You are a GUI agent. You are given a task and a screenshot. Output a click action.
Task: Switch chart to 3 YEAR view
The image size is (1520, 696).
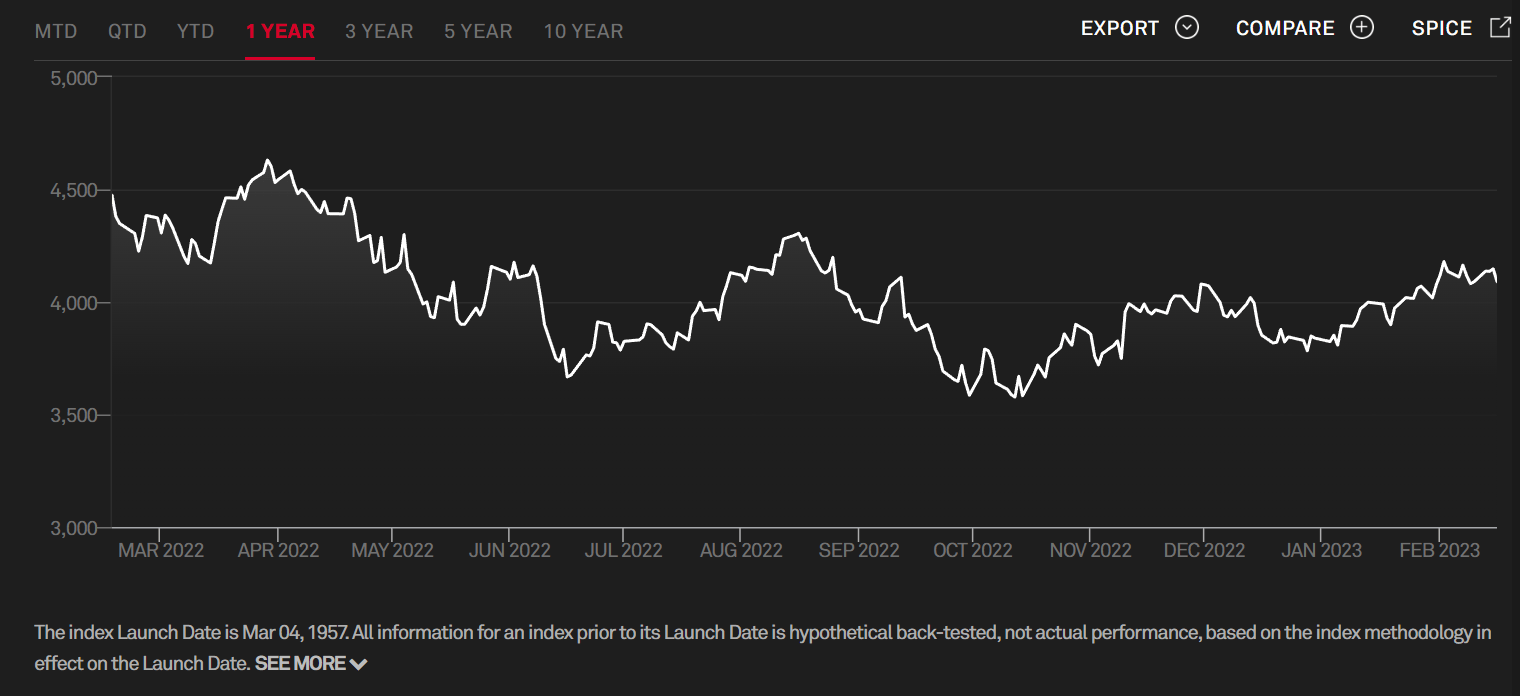tap(379, 32)
